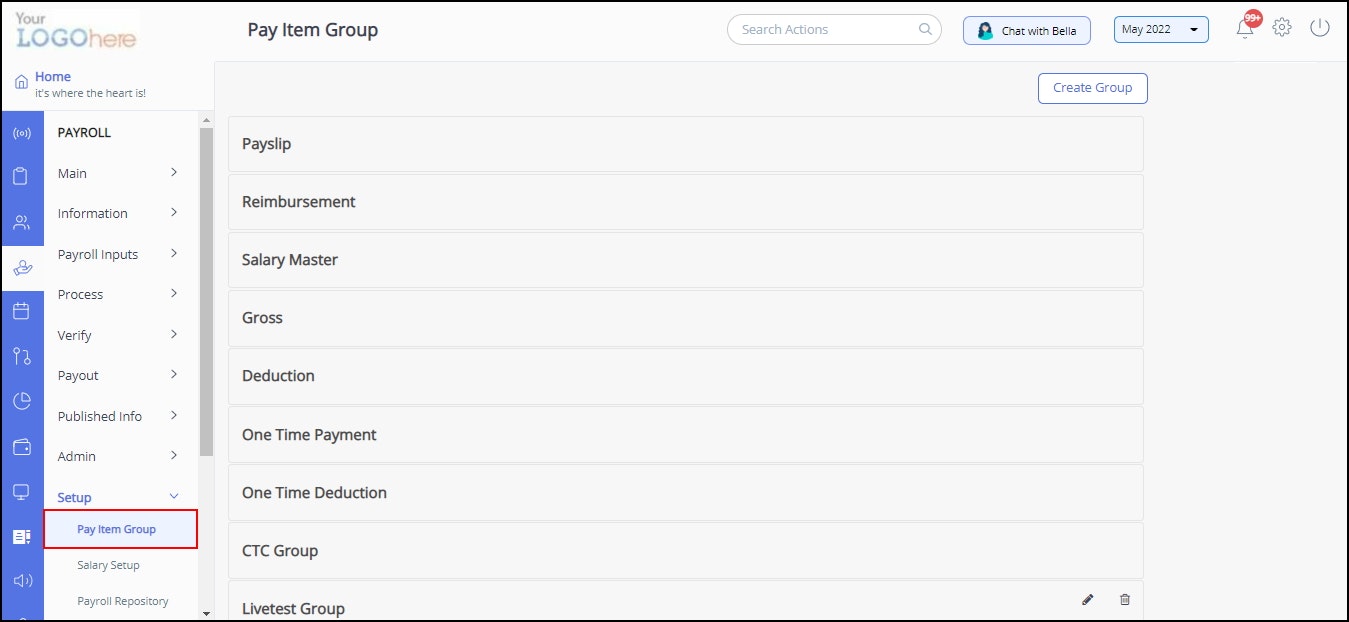Open the calendar icon in sidebar
1349x622 pixels.
pos(22,311)
